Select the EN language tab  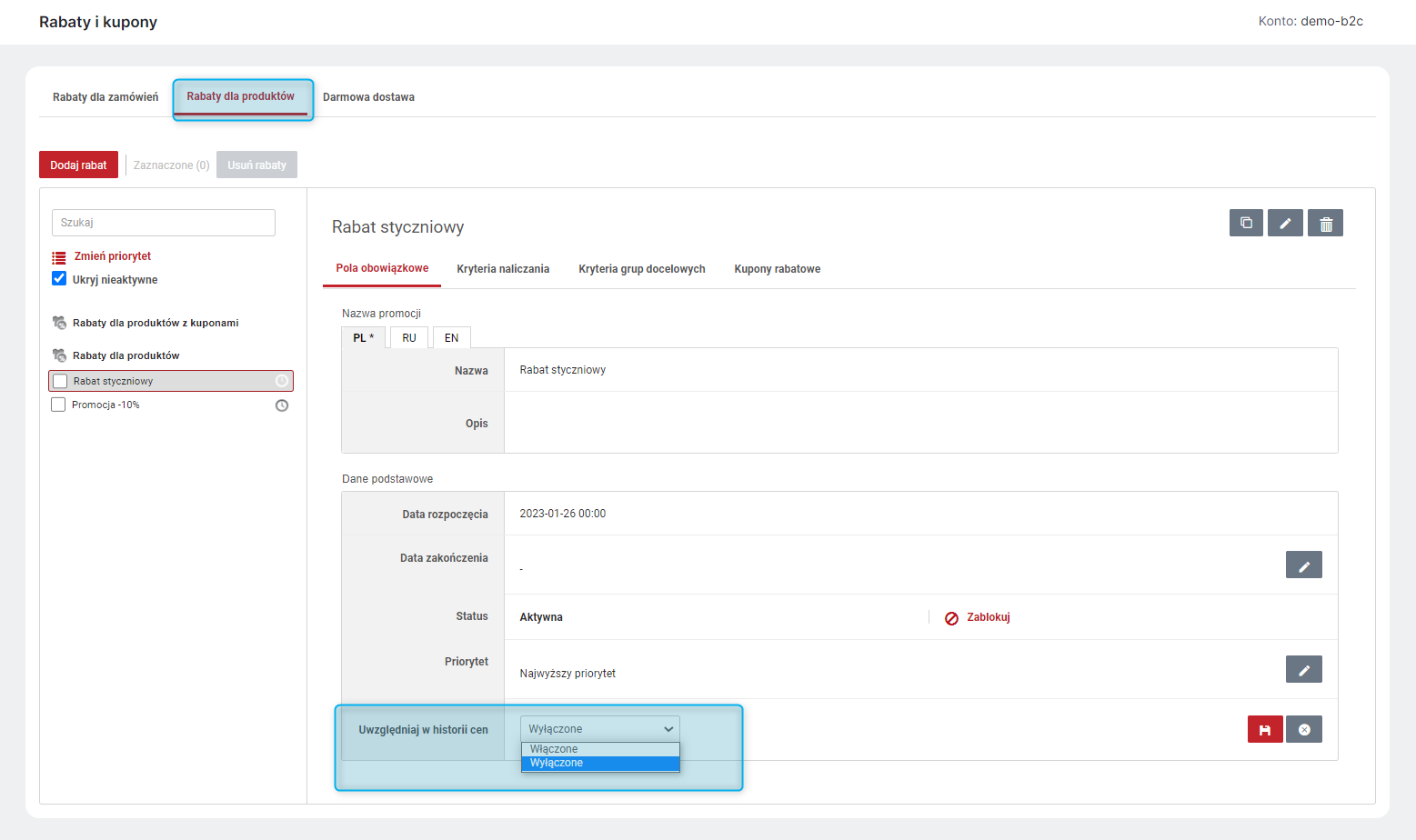452,337
